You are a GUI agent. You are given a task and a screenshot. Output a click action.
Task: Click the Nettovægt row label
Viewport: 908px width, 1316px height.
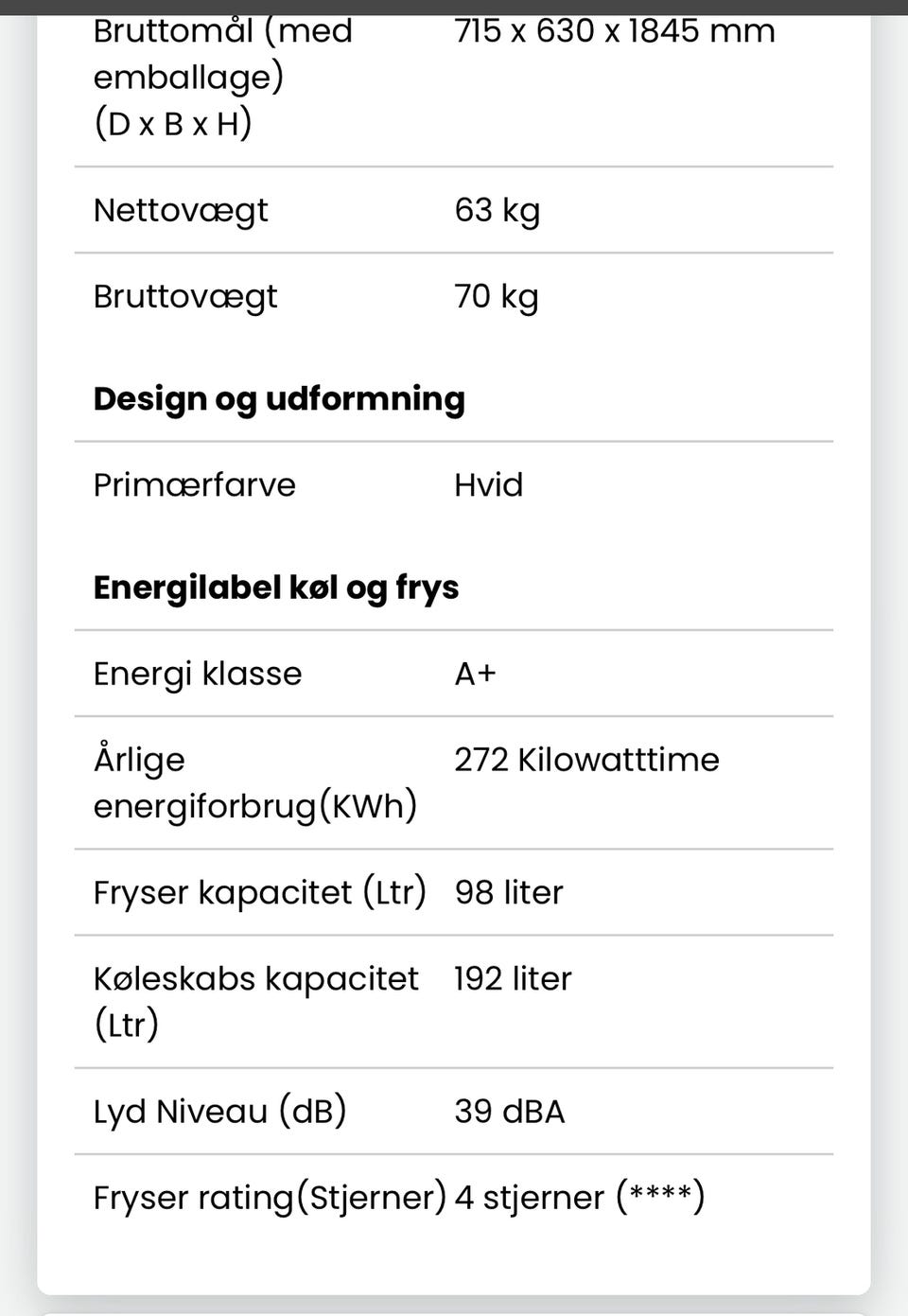(181, 210)
